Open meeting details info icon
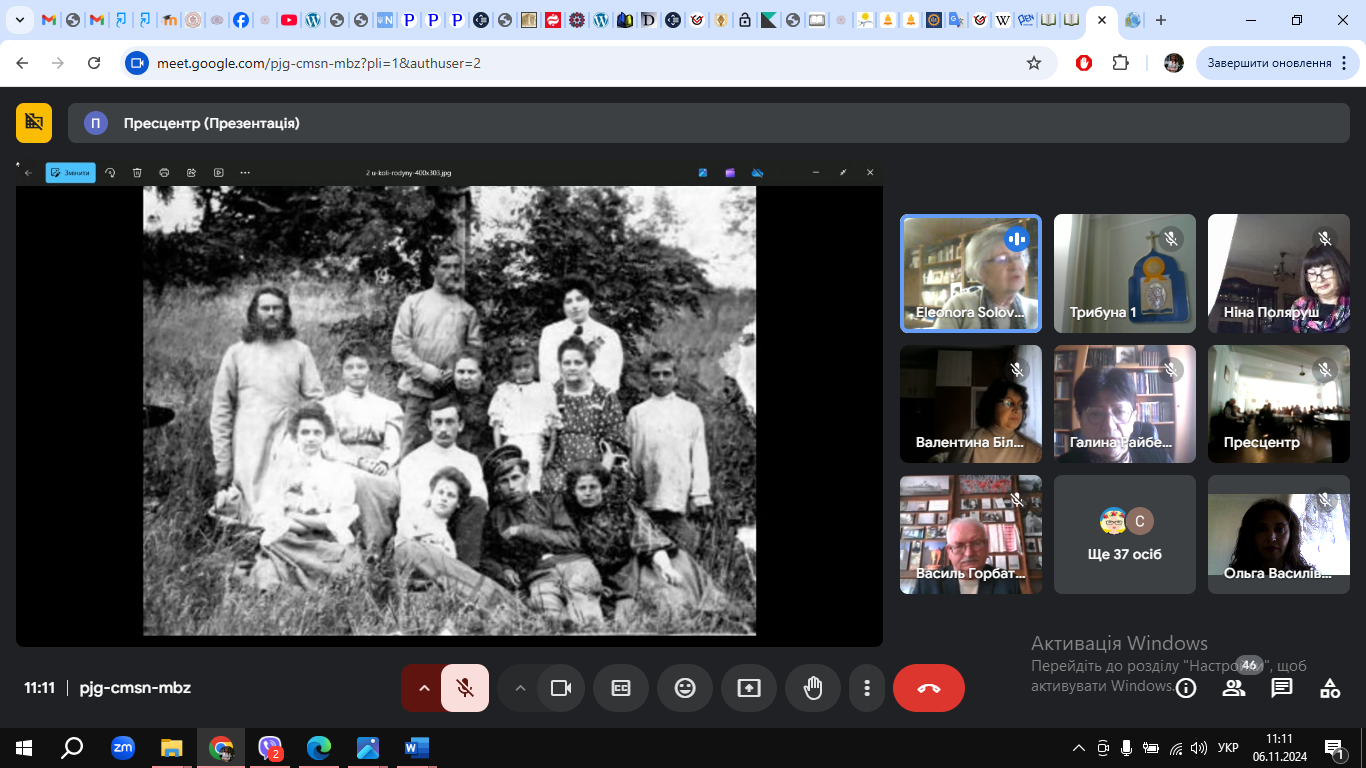The height and width of the screenshot is (768, 1366). click(1186, 688)
